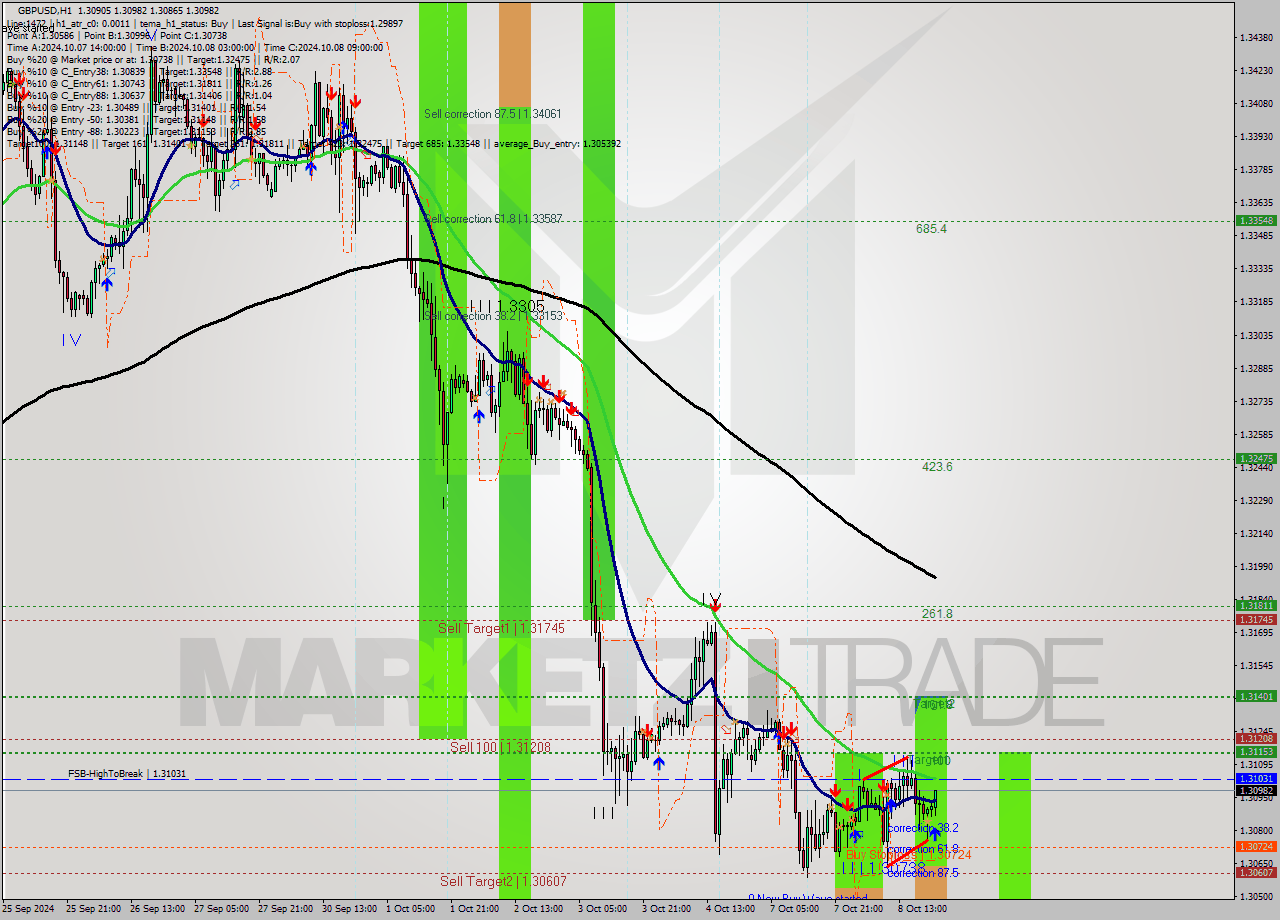Click the 1.31545 price axis label
Screen dimensions: 1280x920
coord(1256,665)
